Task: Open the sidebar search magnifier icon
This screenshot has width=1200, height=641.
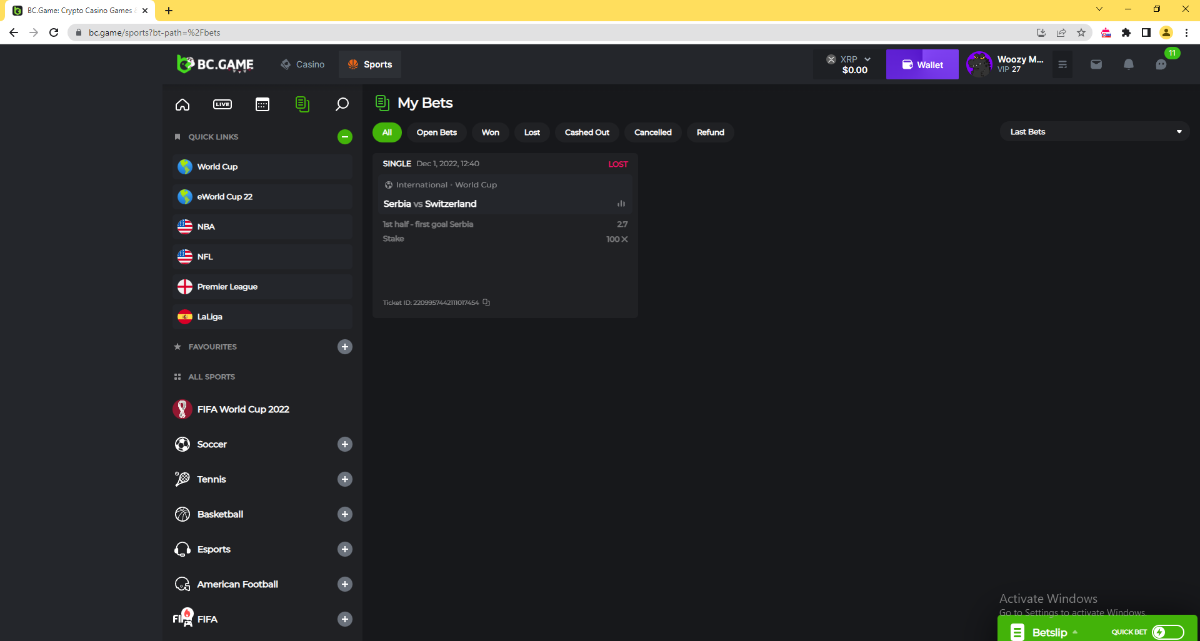Action: coord(342,104)
